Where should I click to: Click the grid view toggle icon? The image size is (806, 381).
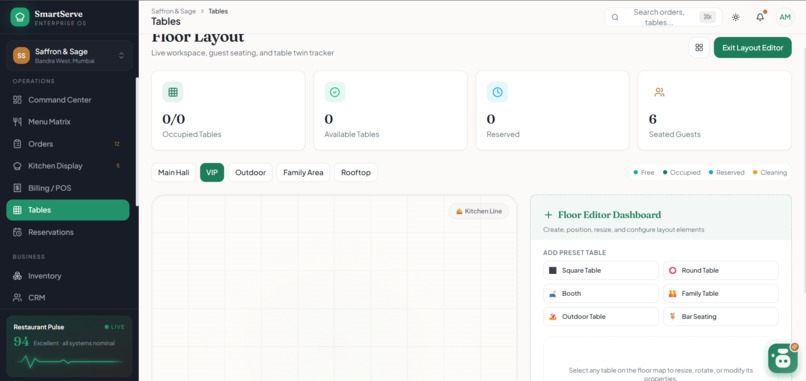pos(699,48)
